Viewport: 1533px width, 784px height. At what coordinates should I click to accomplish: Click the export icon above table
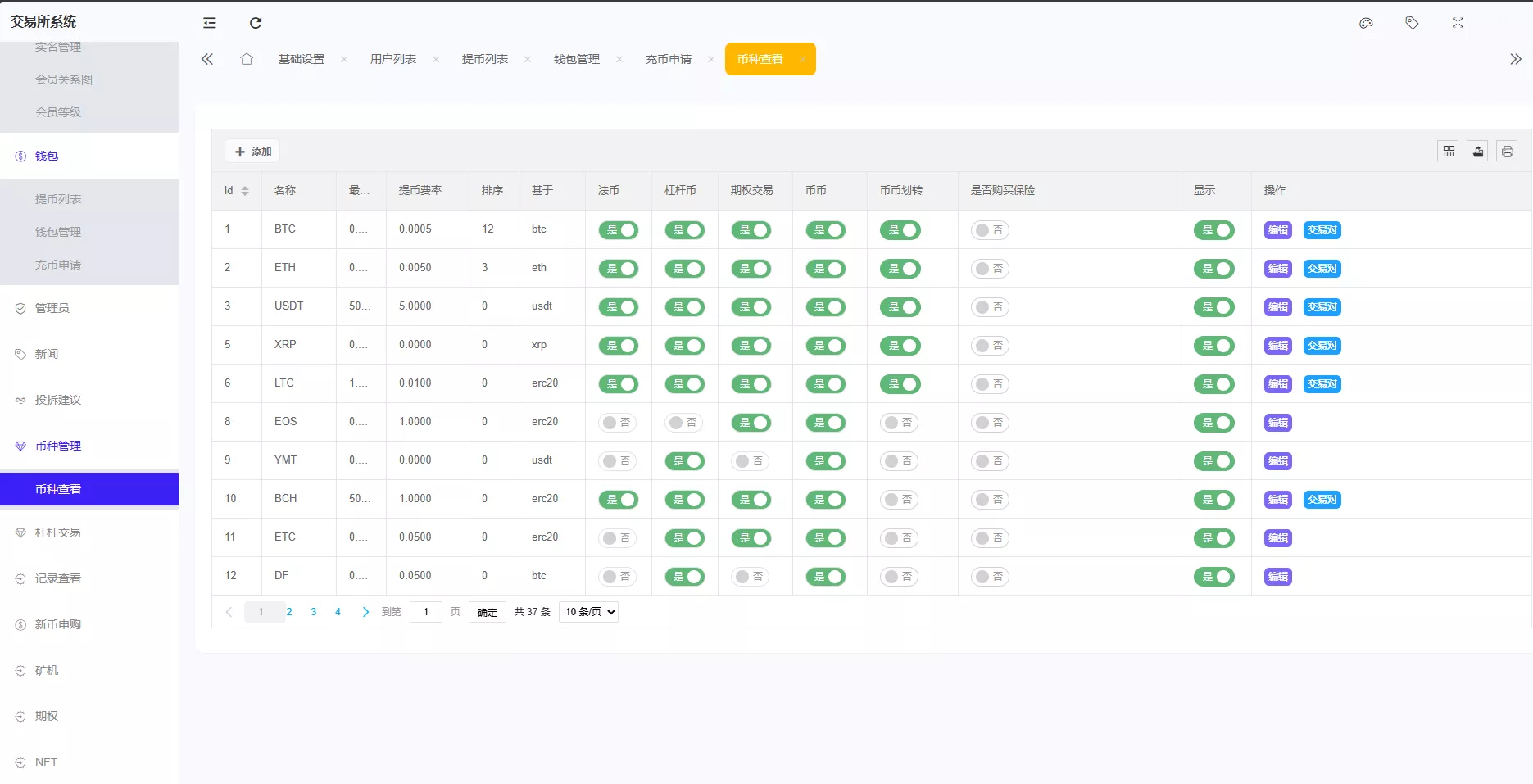click(x=1477, y=152)
